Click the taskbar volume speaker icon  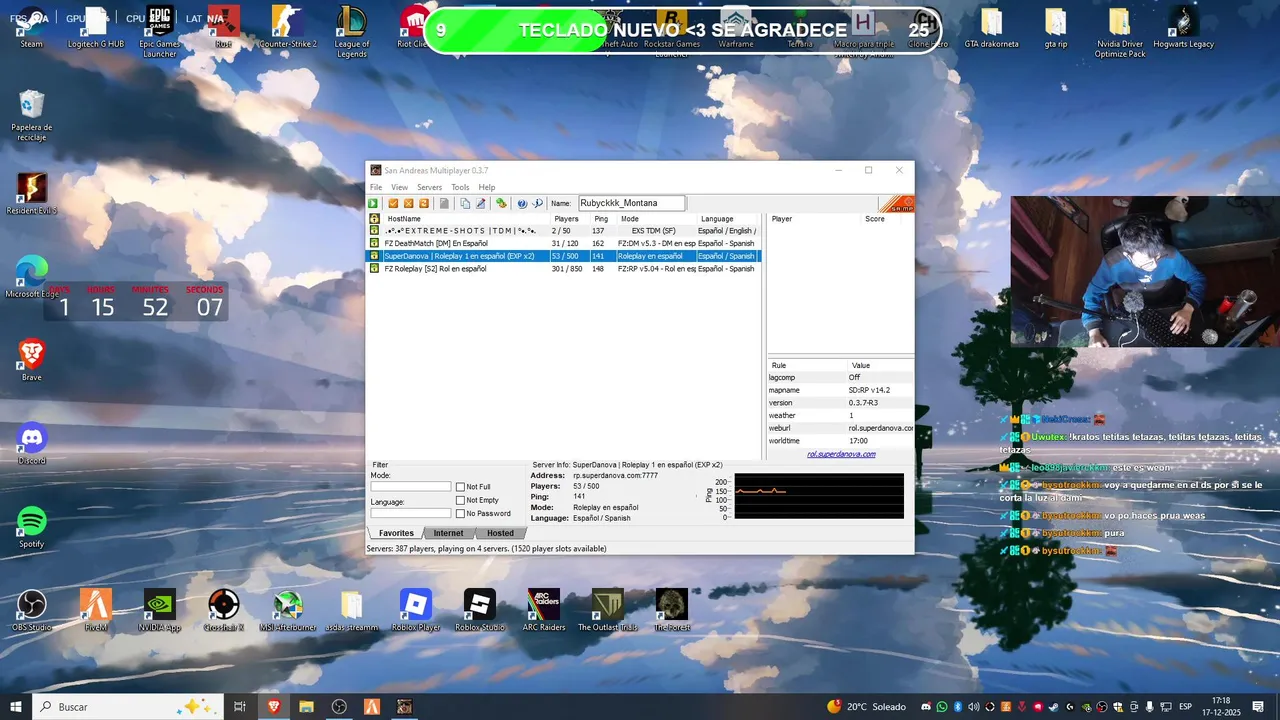pyautogui.click(x=974, y=707)
